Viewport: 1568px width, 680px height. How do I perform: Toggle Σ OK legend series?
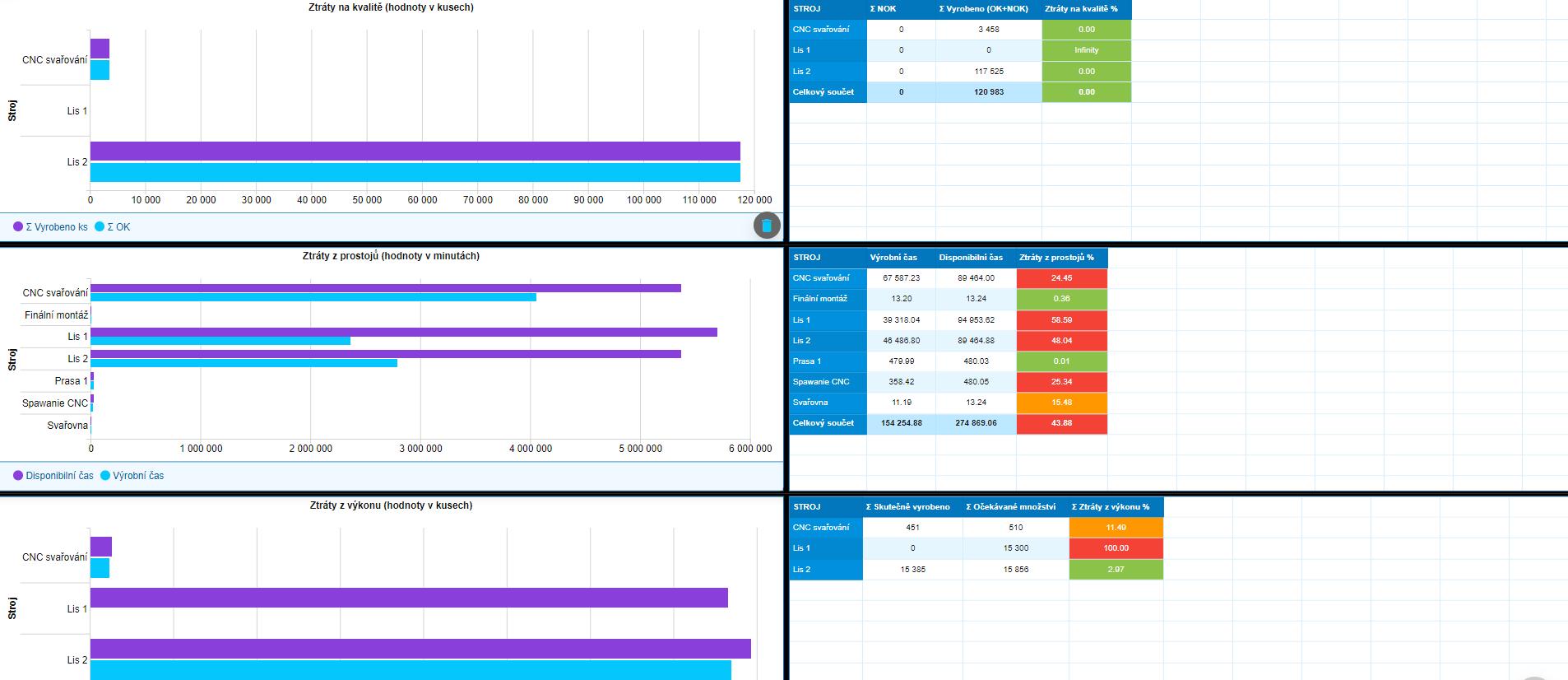tap(113, 227)
